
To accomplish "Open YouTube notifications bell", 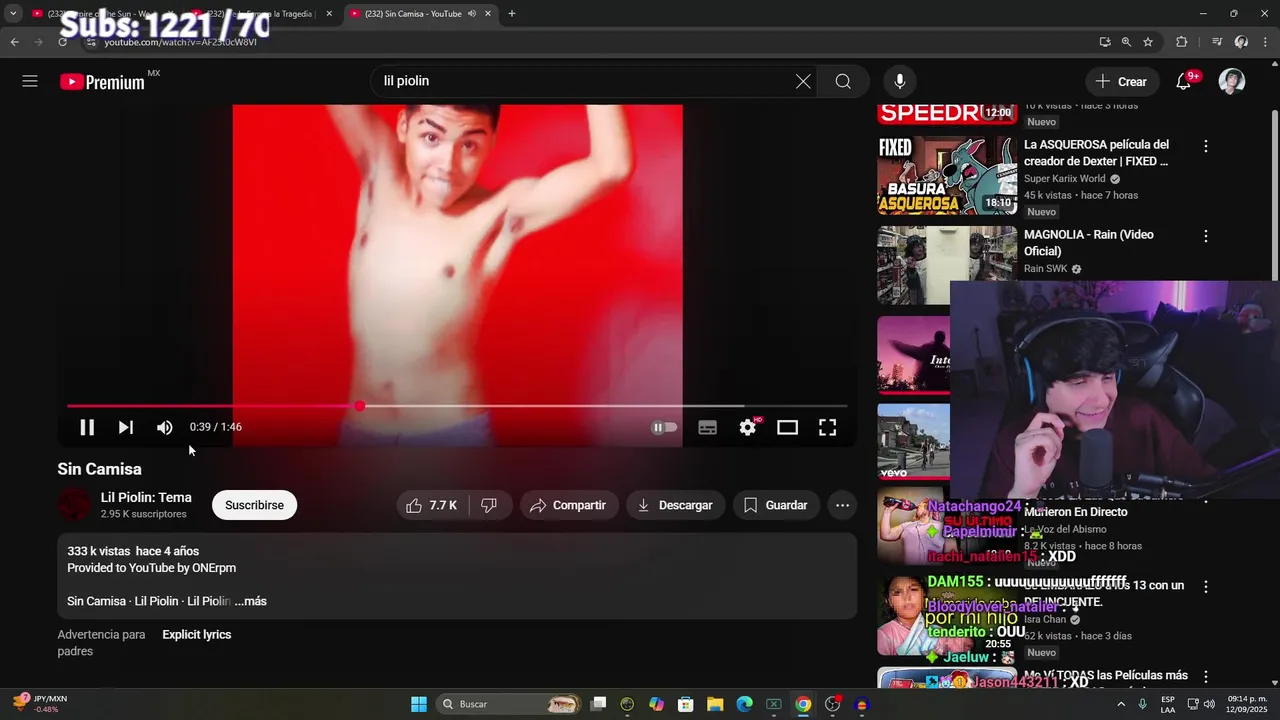I will click(1184, 81).
